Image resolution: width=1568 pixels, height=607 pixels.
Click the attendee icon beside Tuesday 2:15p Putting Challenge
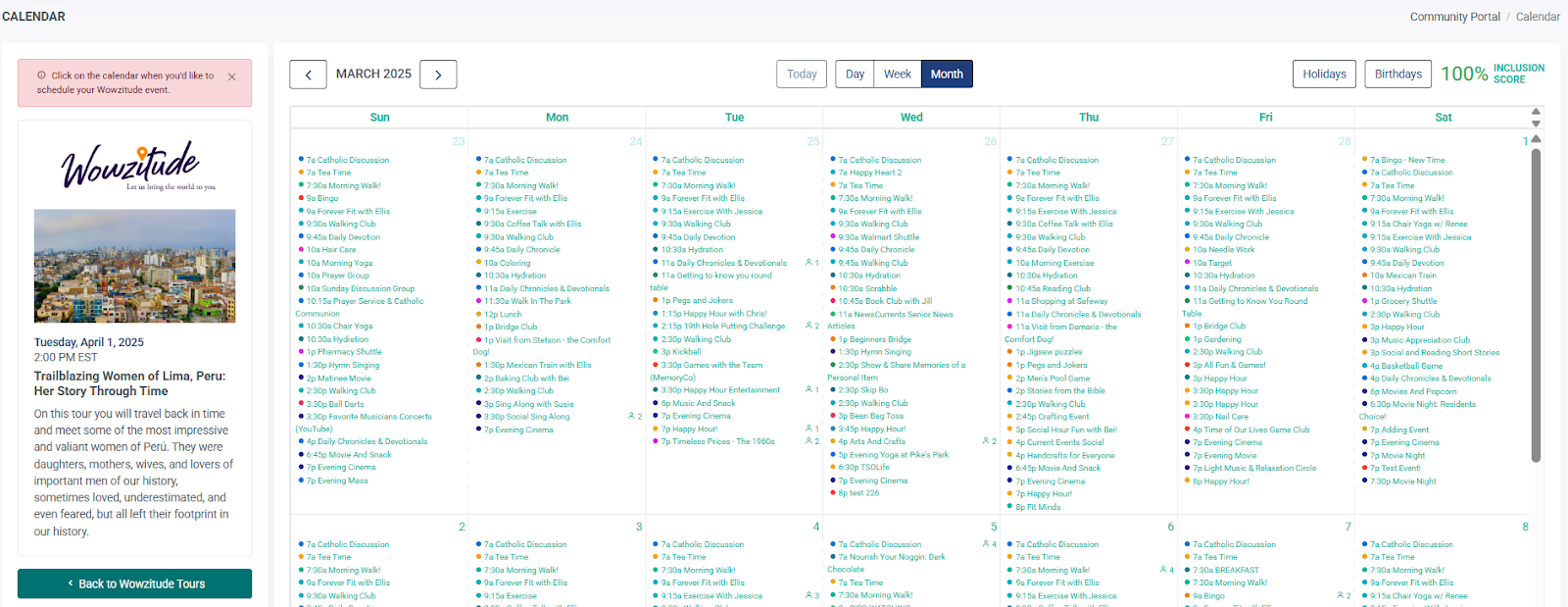811,326
